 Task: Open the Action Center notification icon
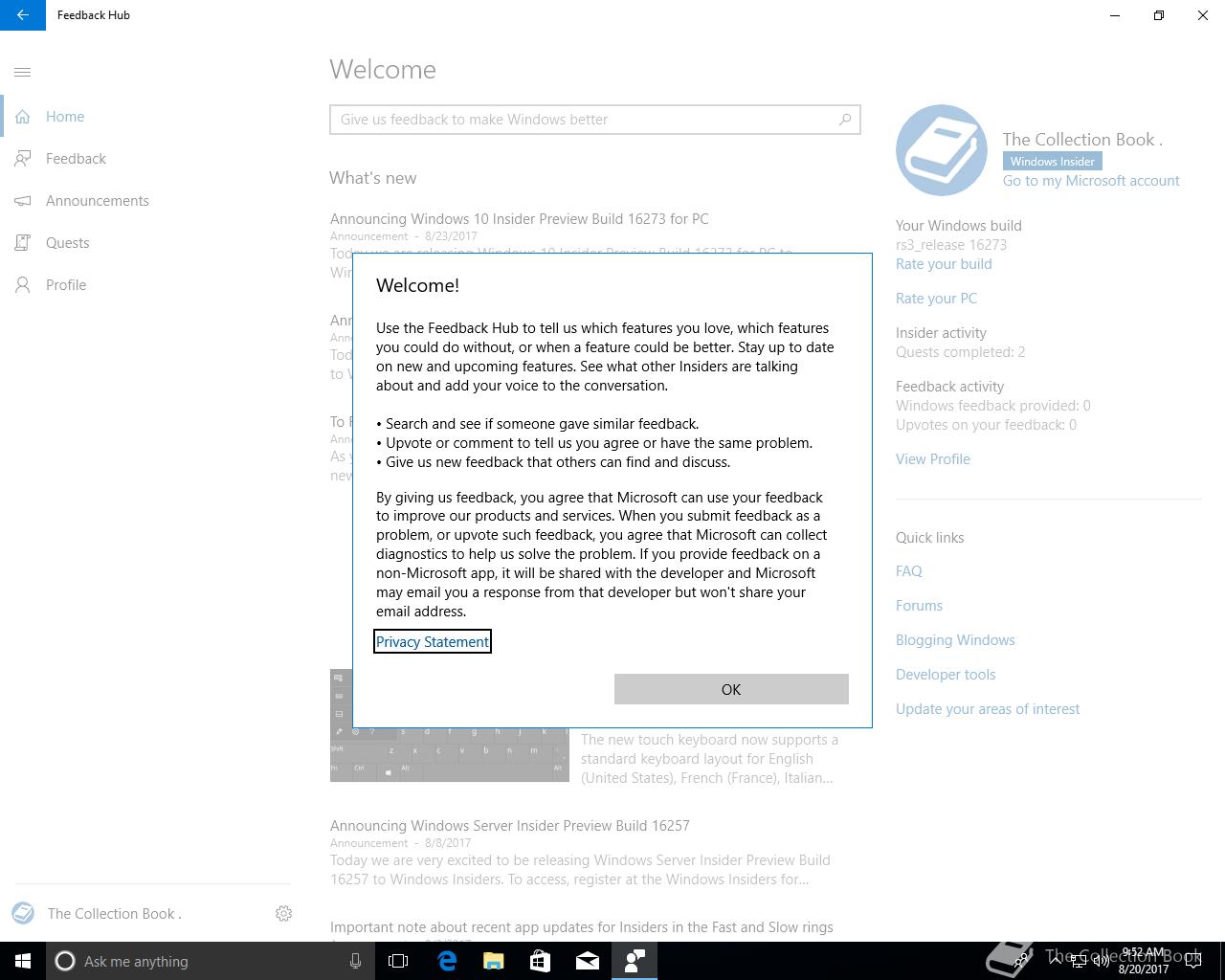(x=1192, y=961)
